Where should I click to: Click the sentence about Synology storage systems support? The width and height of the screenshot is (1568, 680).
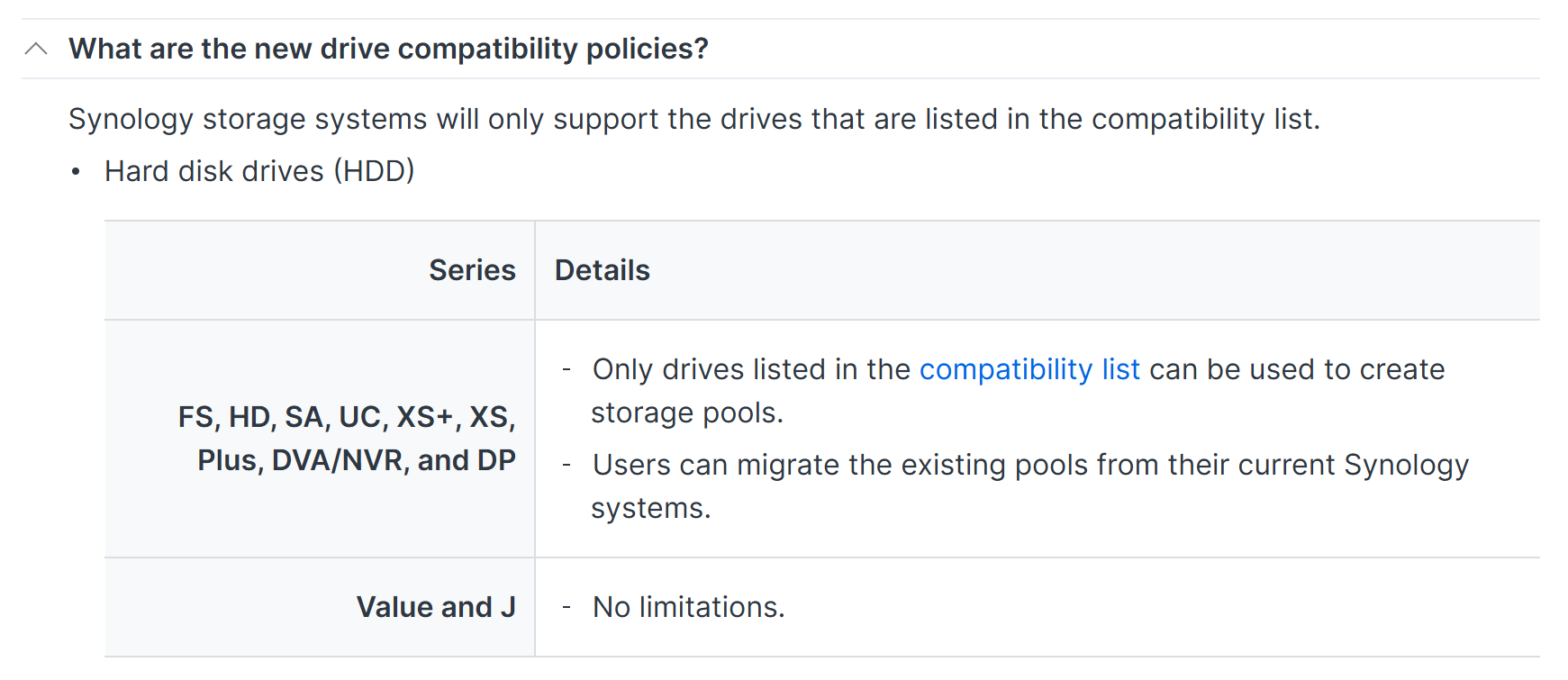tap(694, 119)
